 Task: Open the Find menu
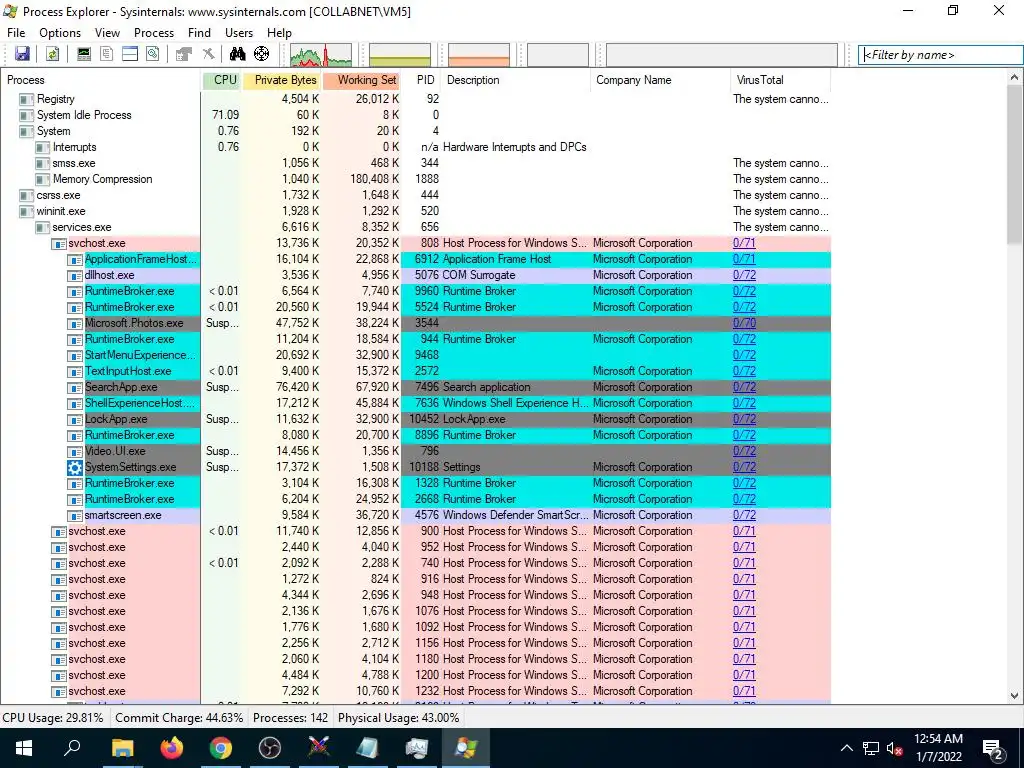pyautogui.click(x=199, y=33)
